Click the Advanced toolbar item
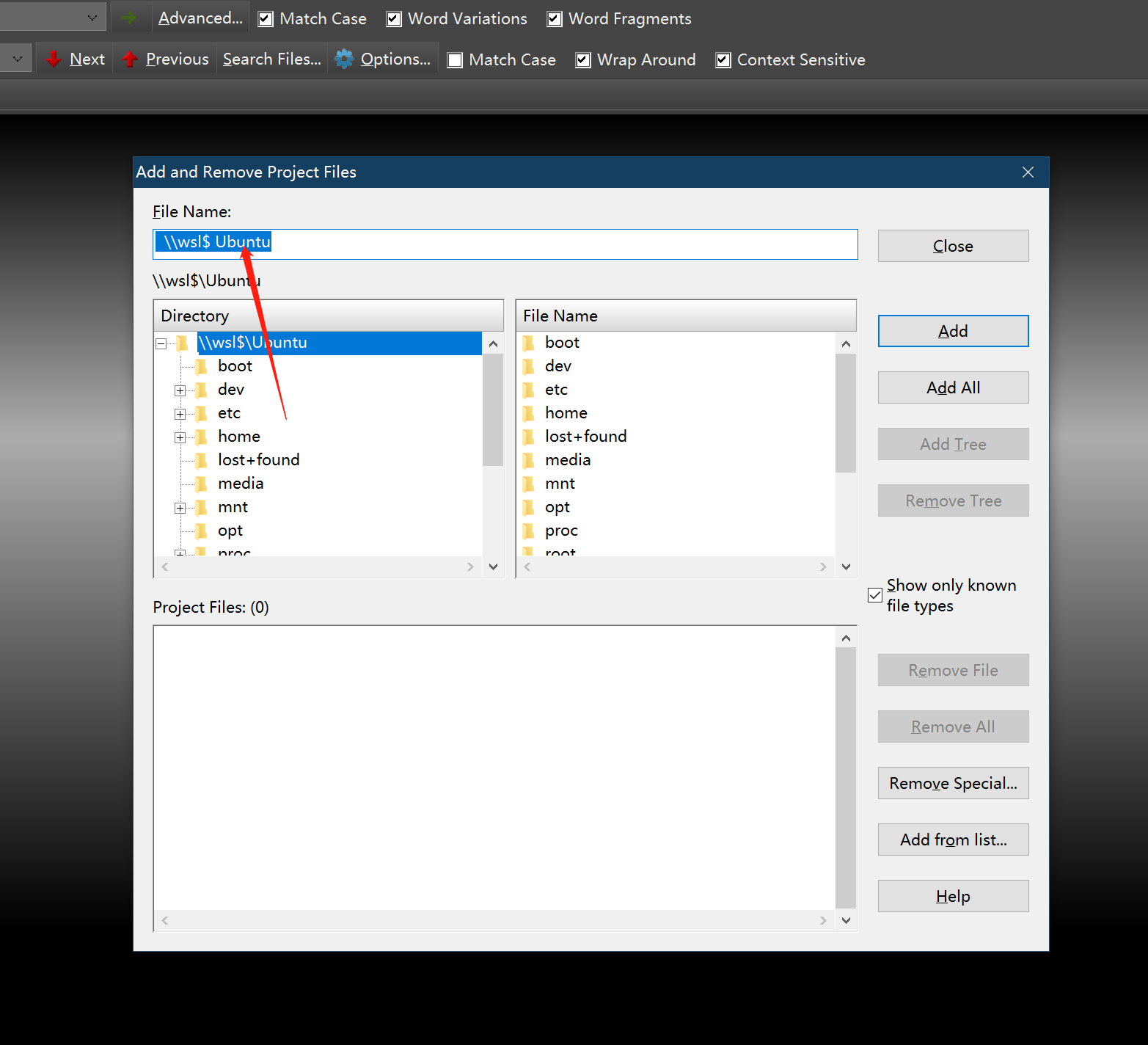This screenshot has height=1045, width=1148. tap(200, 18)
